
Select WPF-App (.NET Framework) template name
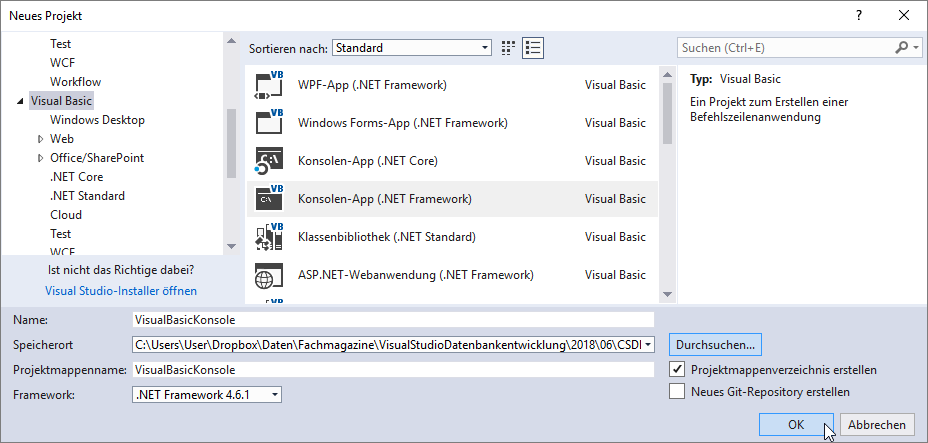pyautogui.click(x=372, y=85)
